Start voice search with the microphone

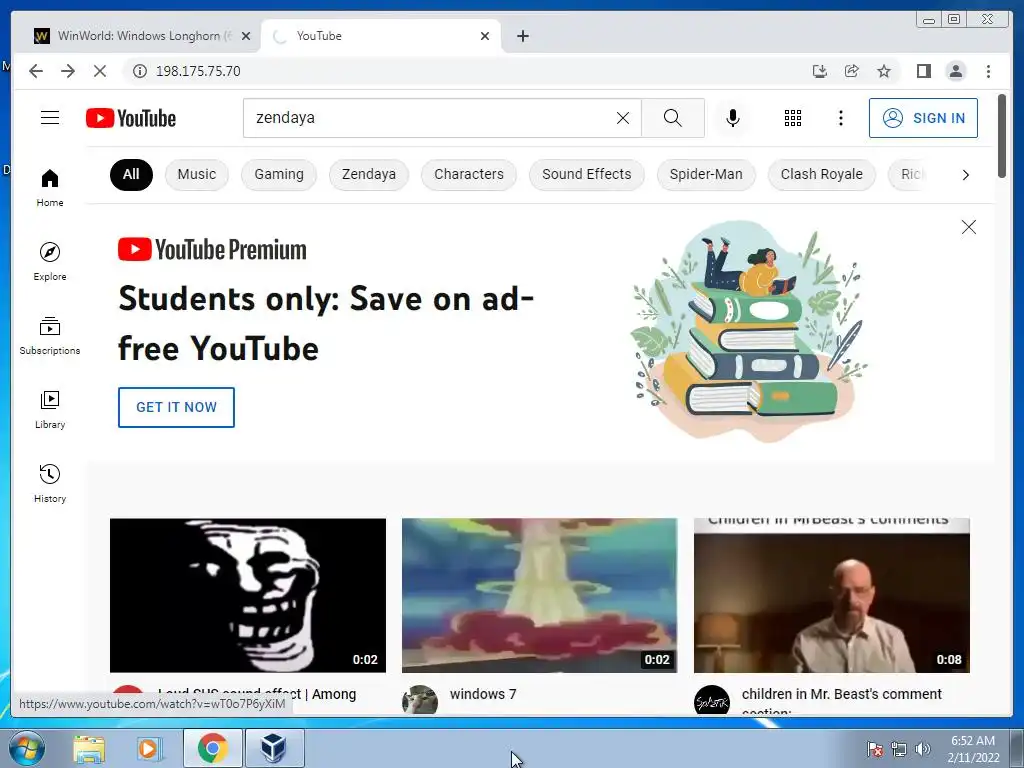click(x=733, y=118)
